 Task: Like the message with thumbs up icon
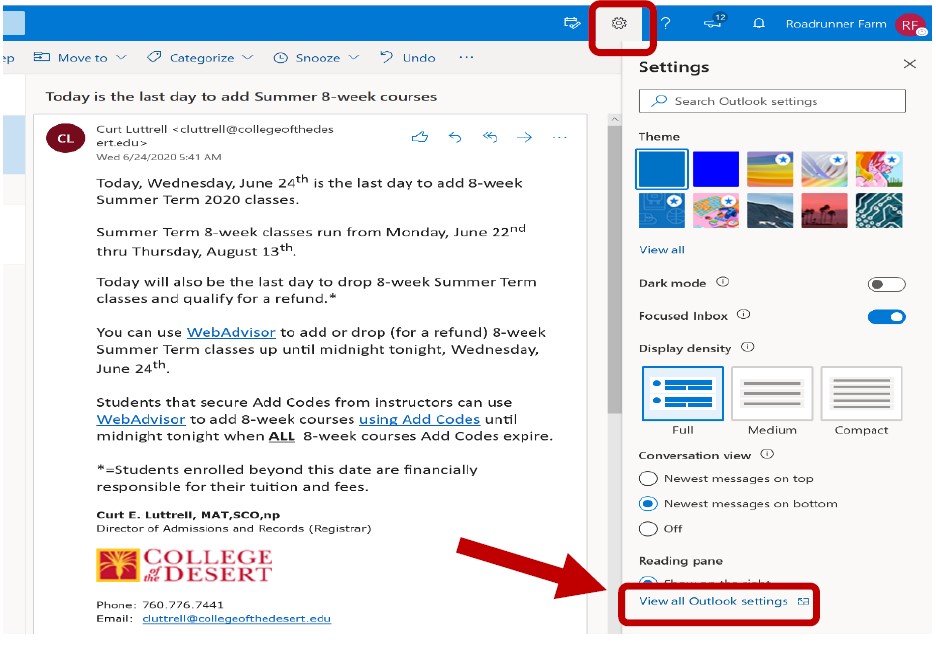coord(420,137)
